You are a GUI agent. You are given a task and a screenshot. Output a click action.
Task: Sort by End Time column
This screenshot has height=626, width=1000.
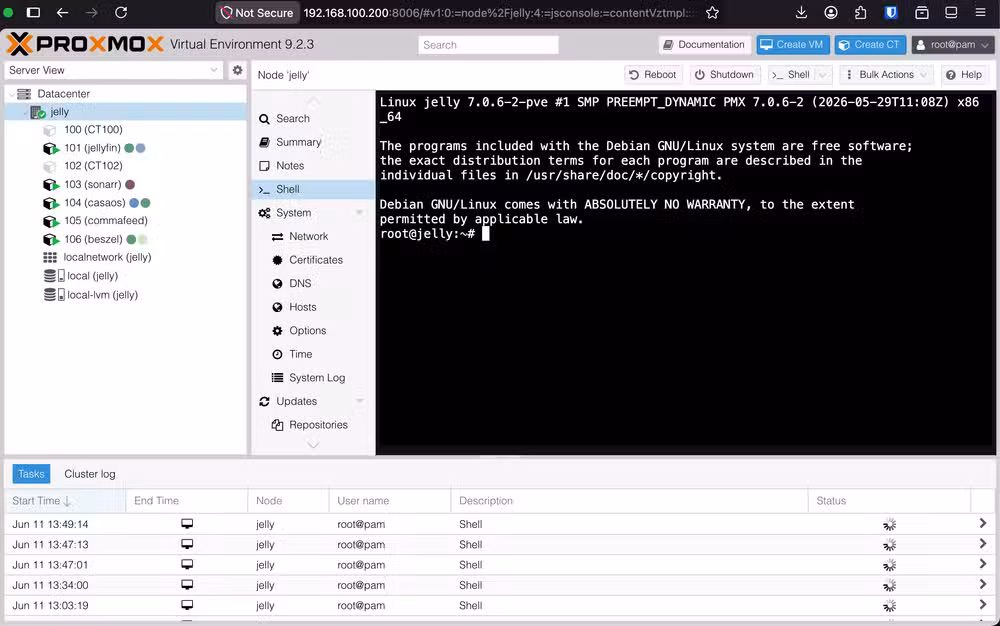[x=187, y=501]
